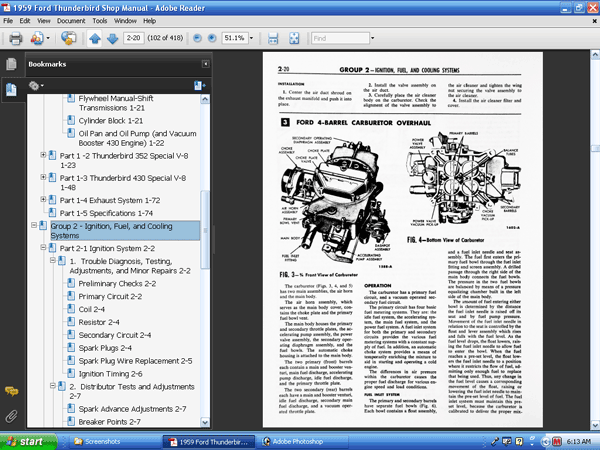Select bookmark Cylinder Block 1-21
600x450 pixels.
[111, 121]
